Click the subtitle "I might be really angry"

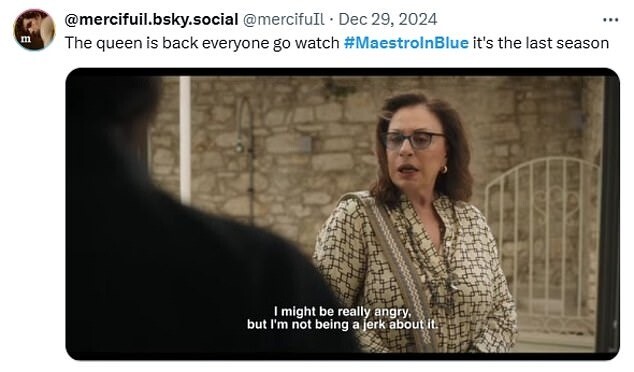point(342,312)
